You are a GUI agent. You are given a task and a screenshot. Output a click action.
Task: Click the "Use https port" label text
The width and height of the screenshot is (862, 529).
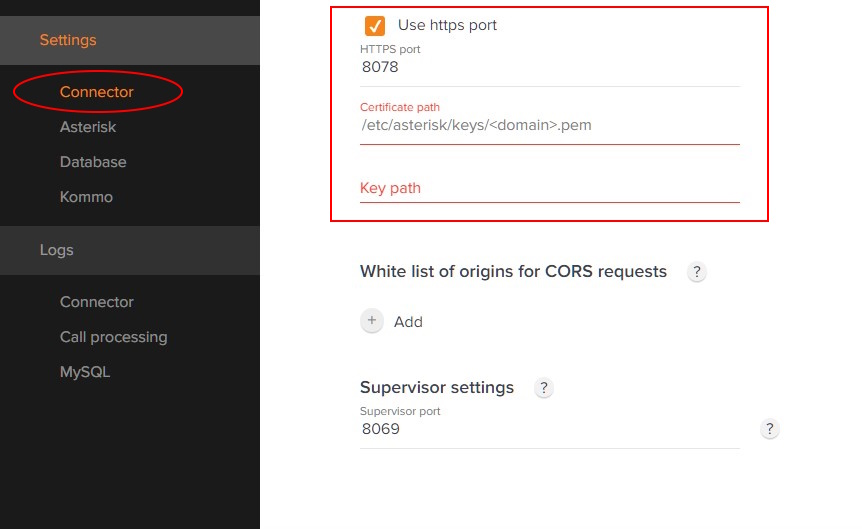coord(447,25)
